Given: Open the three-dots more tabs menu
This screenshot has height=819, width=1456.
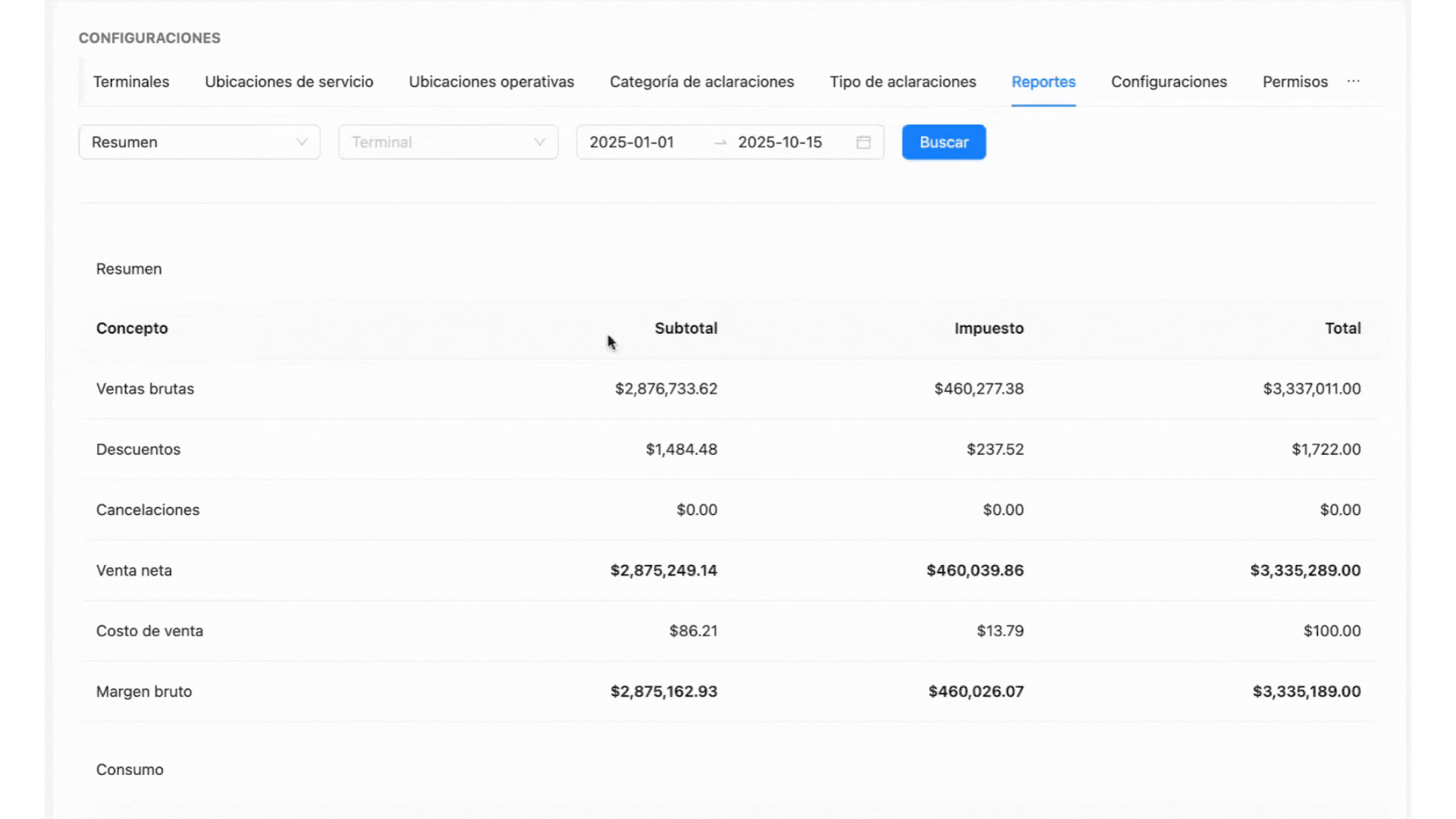Looking at the screenshot, I should click(1354, 81).
